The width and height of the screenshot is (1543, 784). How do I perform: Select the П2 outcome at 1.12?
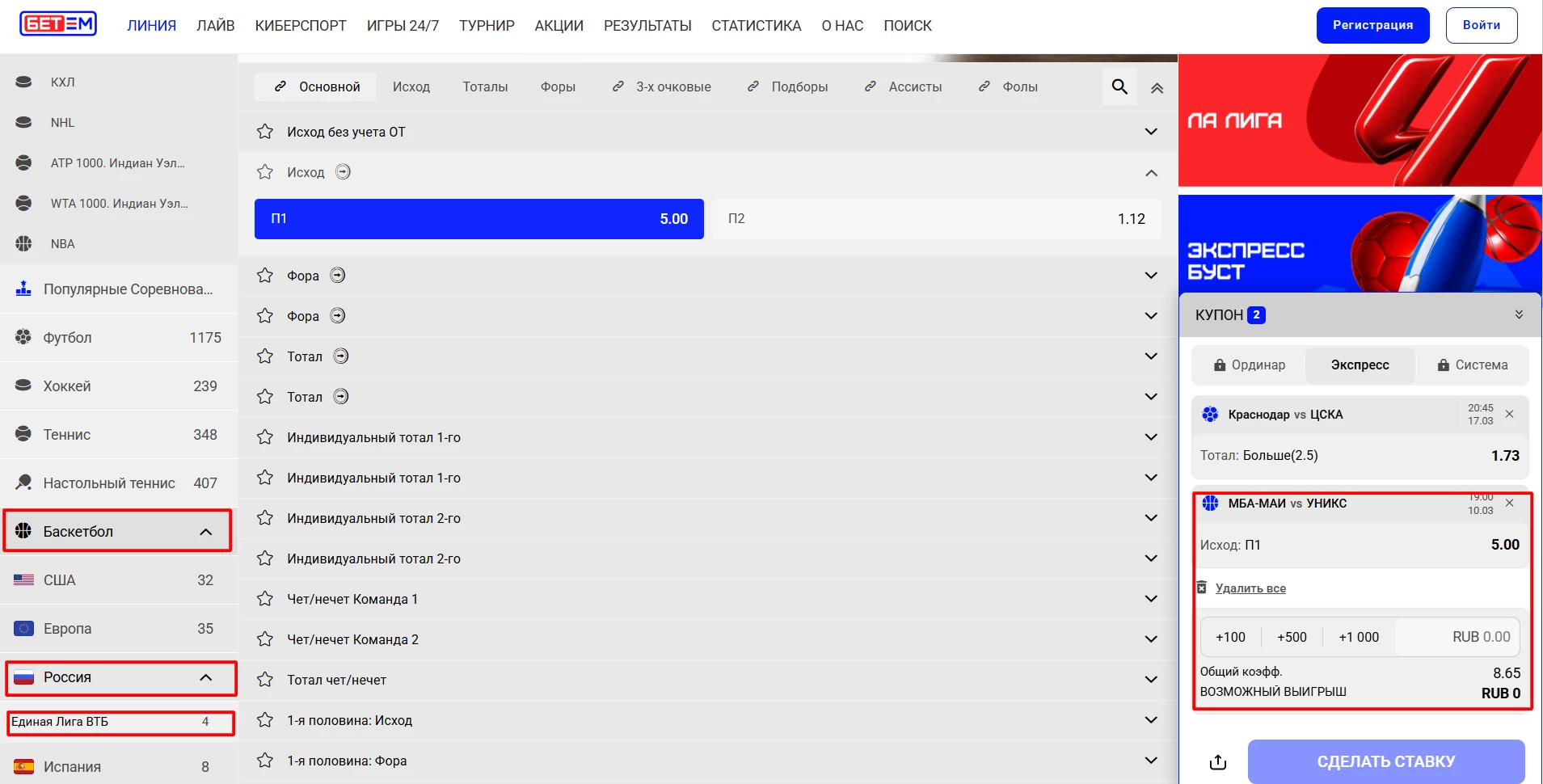(x=936, y=219)
